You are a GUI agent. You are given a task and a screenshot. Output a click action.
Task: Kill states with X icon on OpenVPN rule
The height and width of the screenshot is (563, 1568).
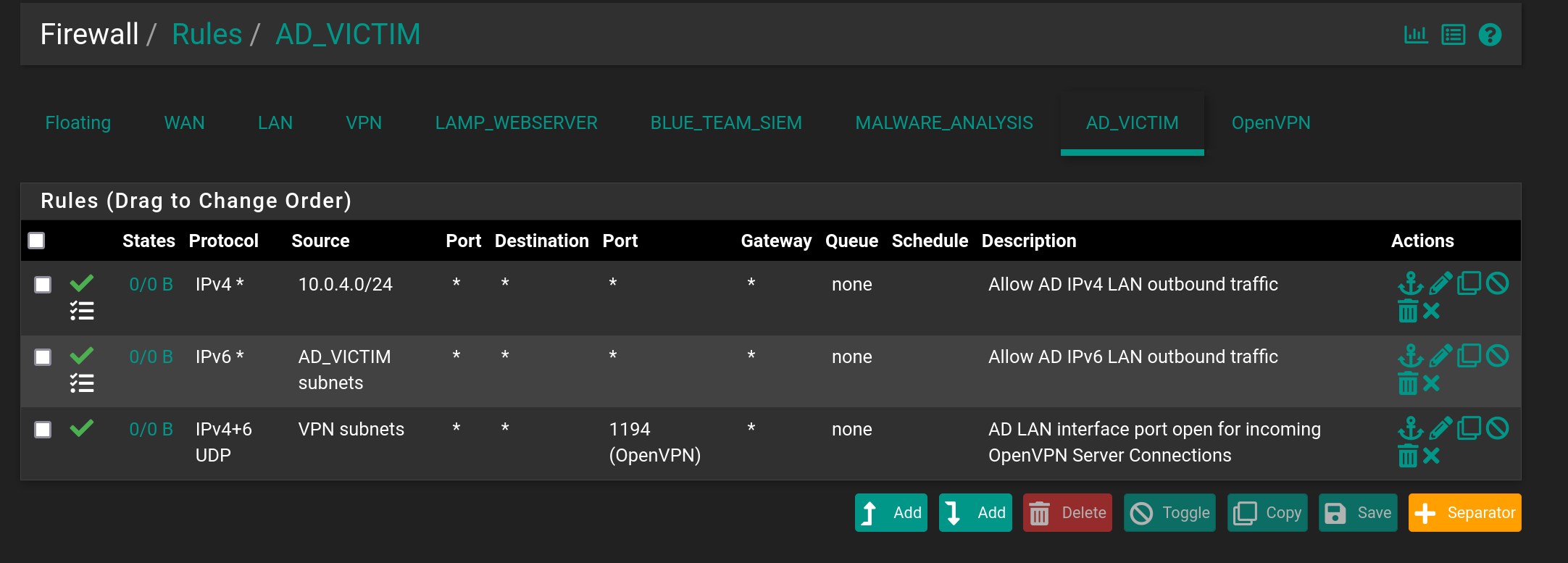[1431, 456]
